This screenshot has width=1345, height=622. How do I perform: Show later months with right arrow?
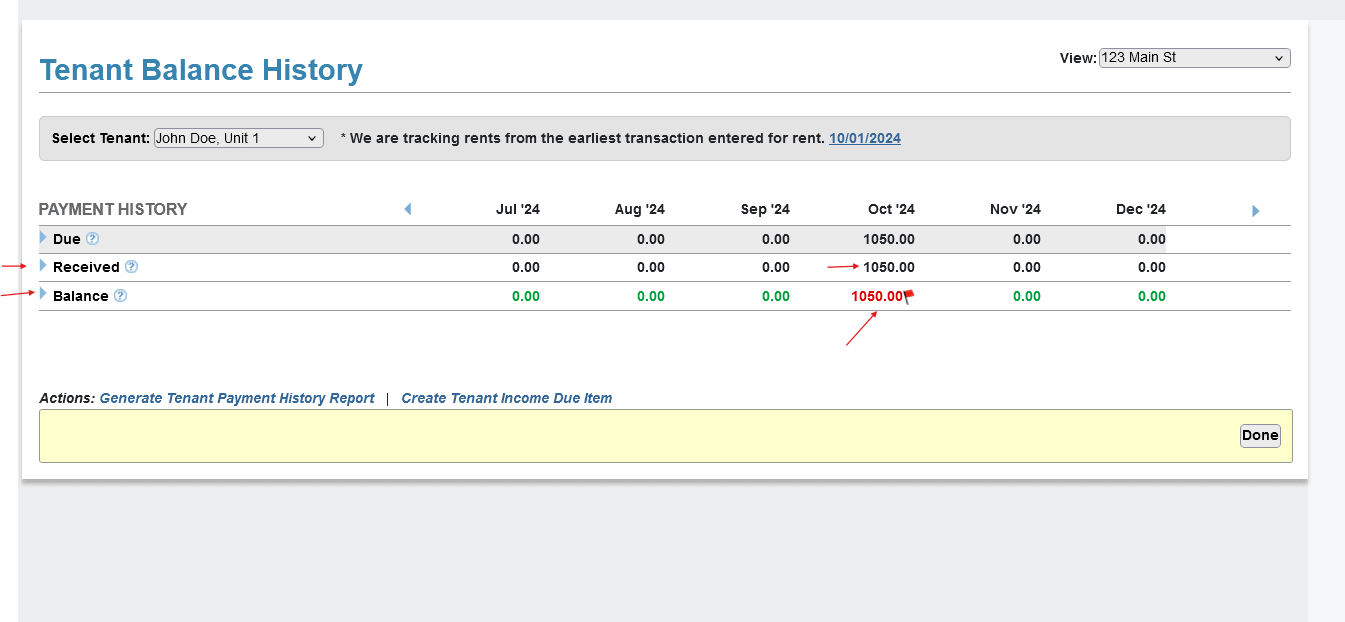tap(1256, 211)
